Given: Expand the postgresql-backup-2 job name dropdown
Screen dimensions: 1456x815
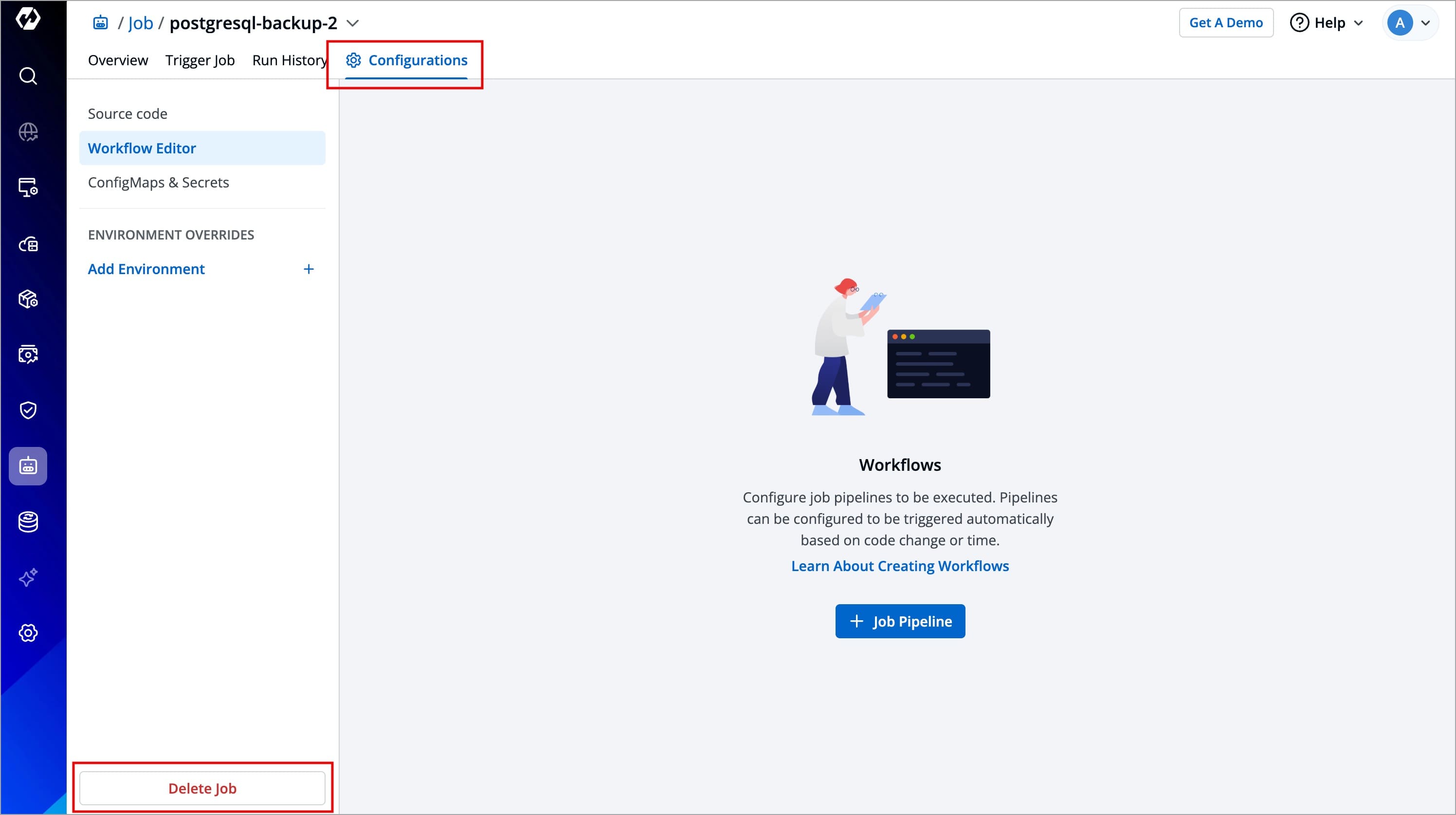Looking at the screenshot, I should pyautogui.click(x=352, y=23).
